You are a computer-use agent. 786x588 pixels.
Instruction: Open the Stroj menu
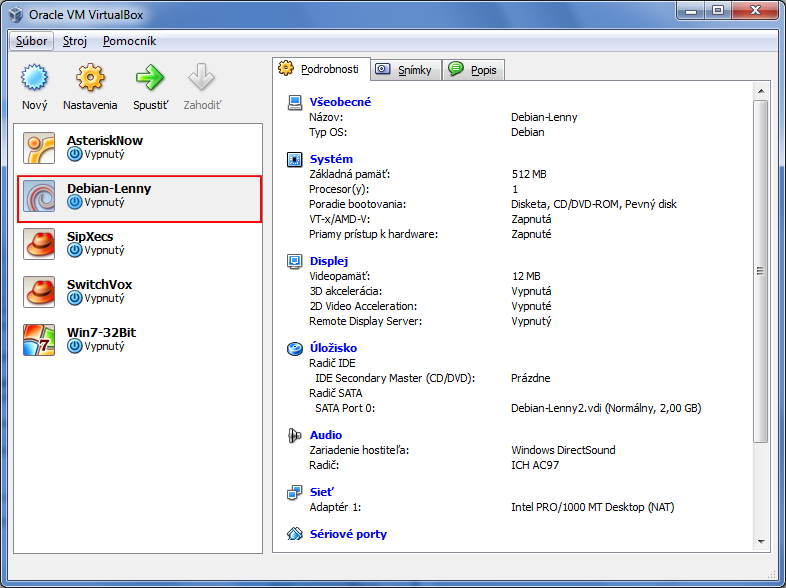75,41
